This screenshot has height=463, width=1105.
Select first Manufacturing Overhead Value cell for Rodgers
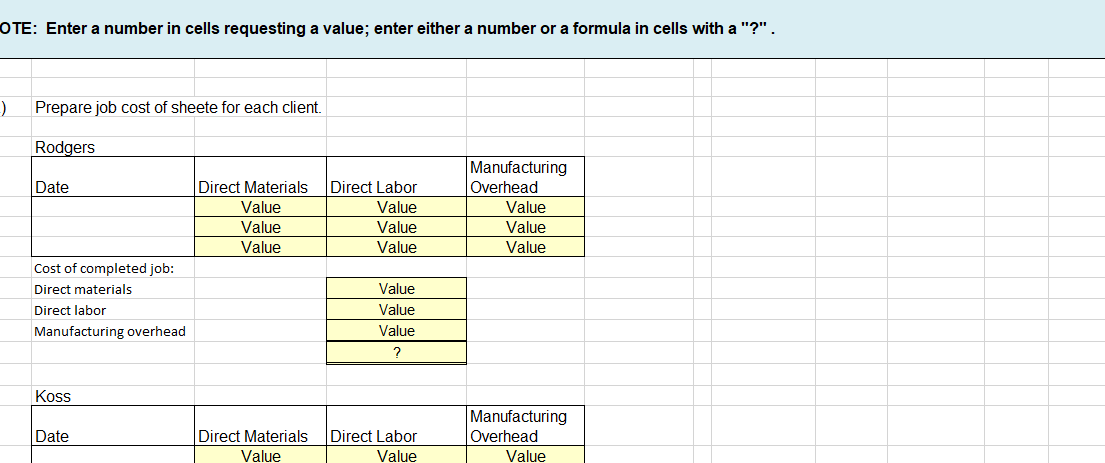525,207
